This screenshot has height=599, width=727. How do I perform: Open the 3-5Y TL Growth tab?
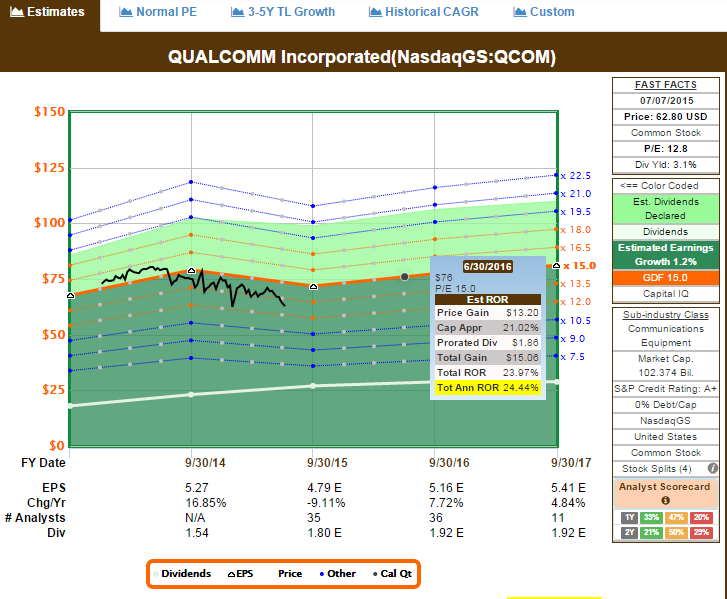(x=283, y=12)
